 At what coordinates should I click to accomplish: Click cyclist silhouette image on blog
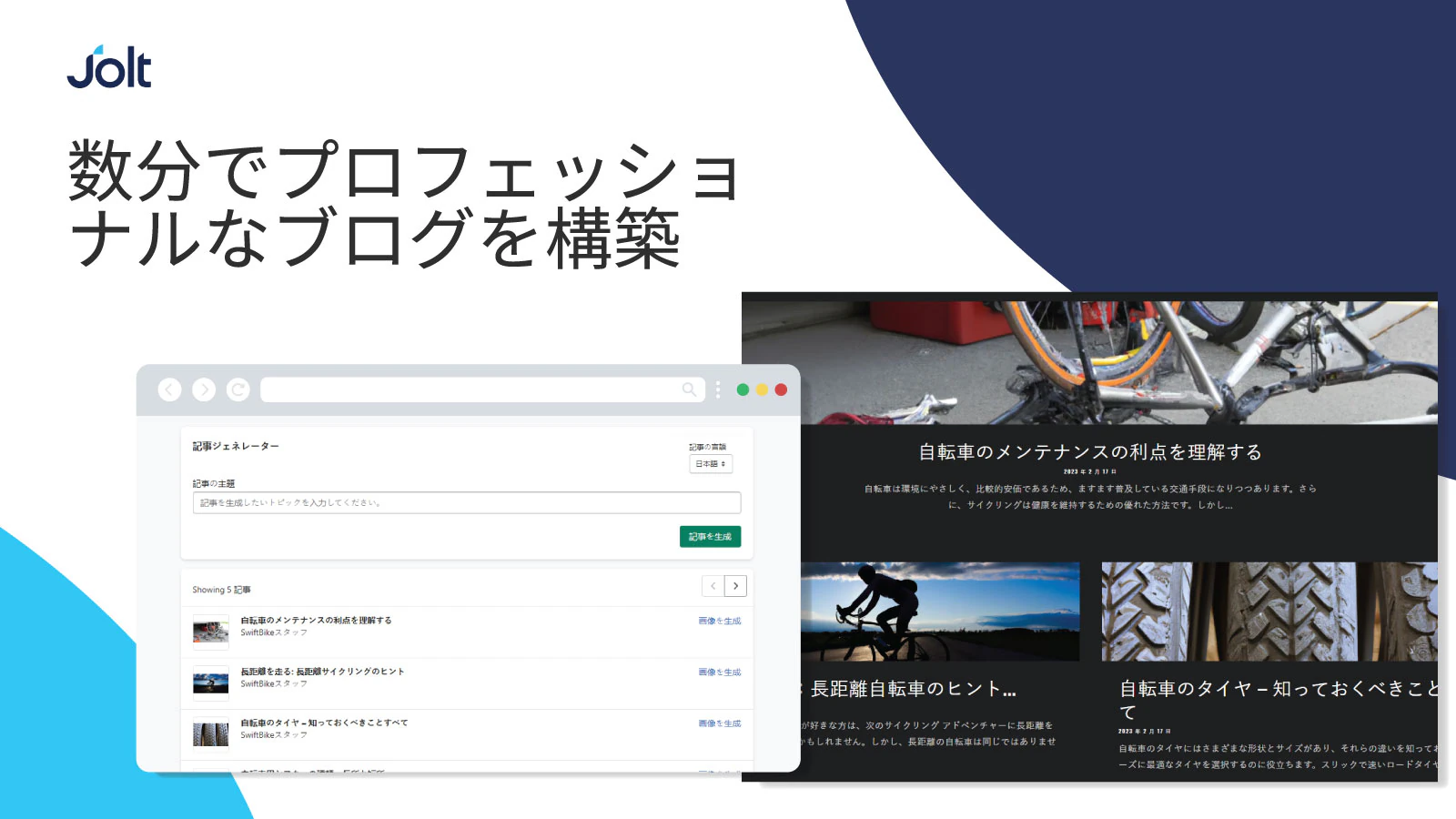pos(940,612)
